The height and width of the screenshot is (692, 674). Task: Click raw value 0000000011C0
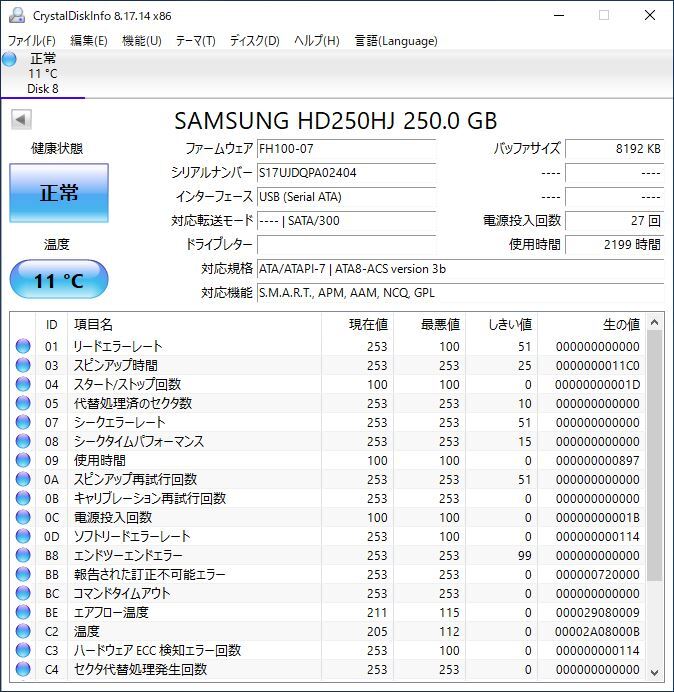(x=598, y=365)
